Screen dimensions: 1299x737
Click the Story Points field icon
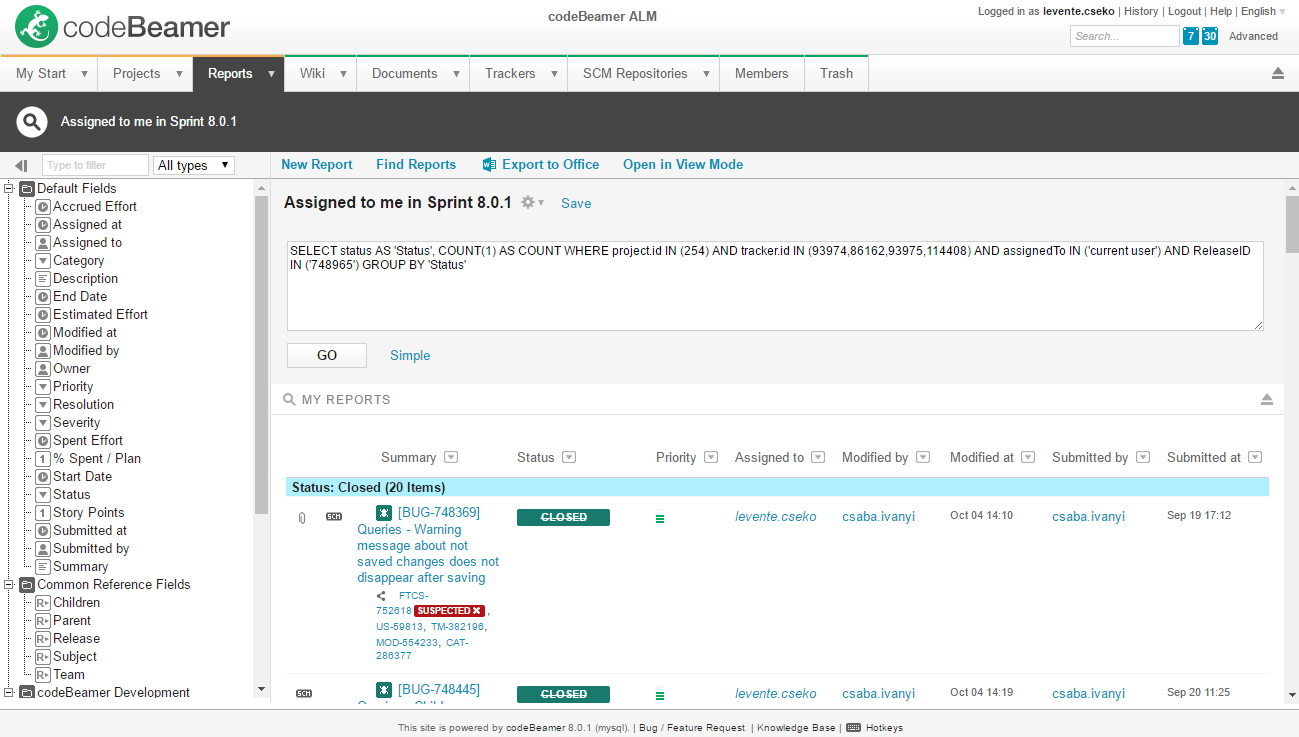click(x=43, y=513)
